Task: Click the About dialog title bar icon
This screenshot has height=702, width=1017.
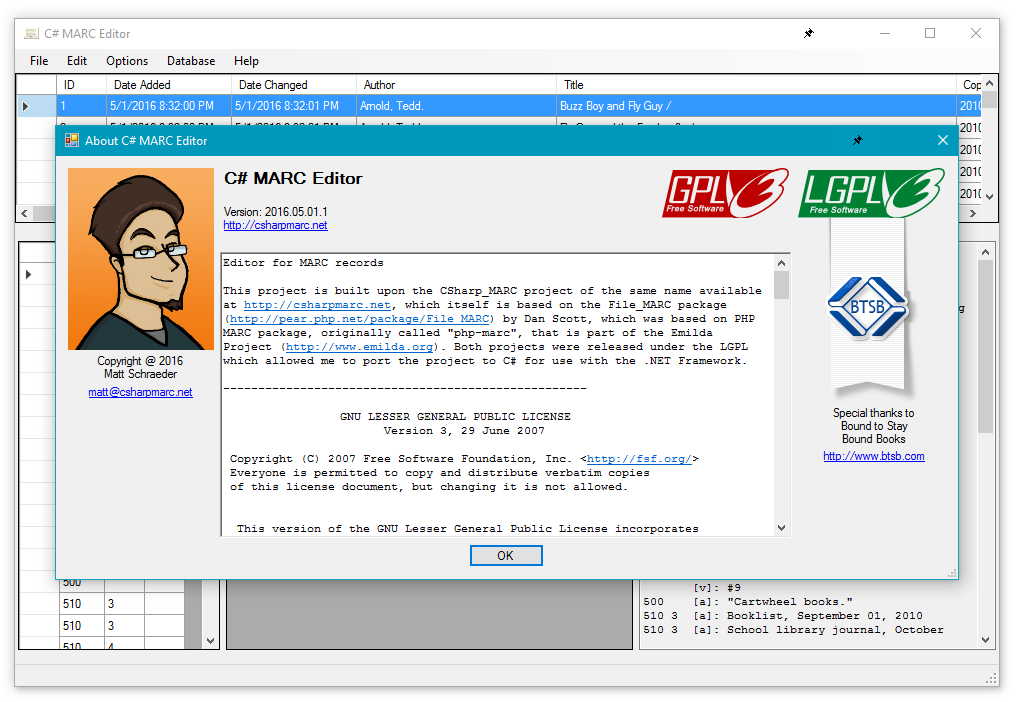Action: (x=71, y=140)
